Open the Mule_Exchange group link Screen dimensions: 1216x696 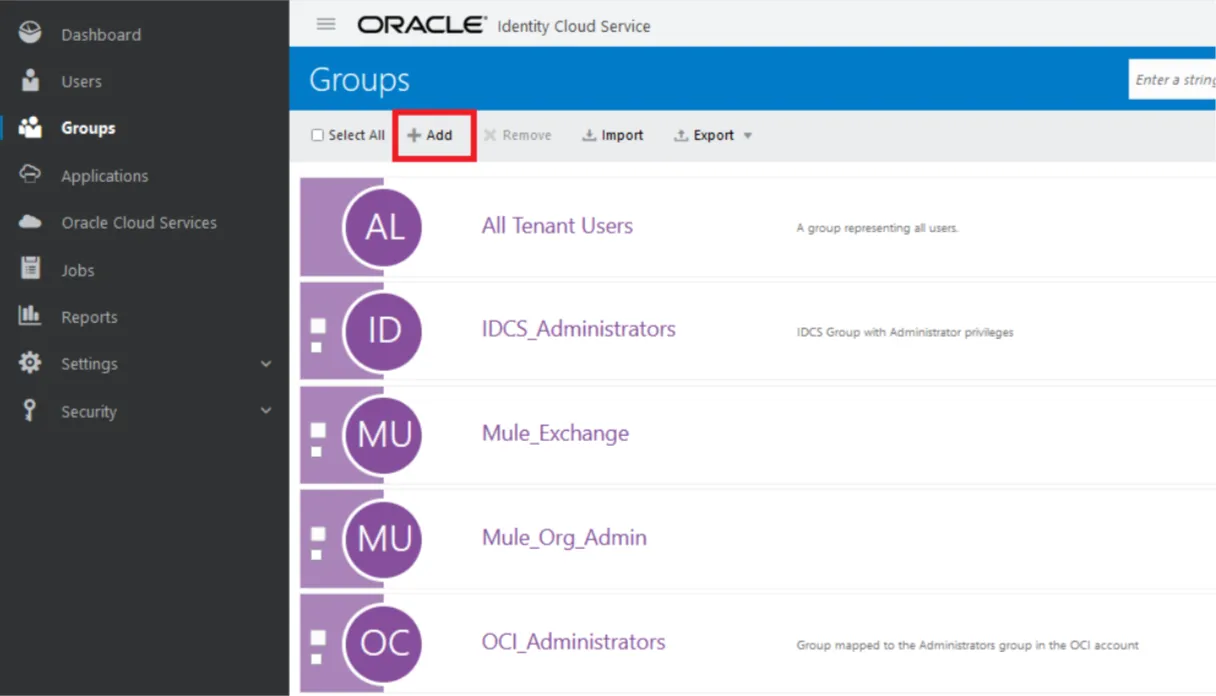pyautogui.click(x=555, y=433)
